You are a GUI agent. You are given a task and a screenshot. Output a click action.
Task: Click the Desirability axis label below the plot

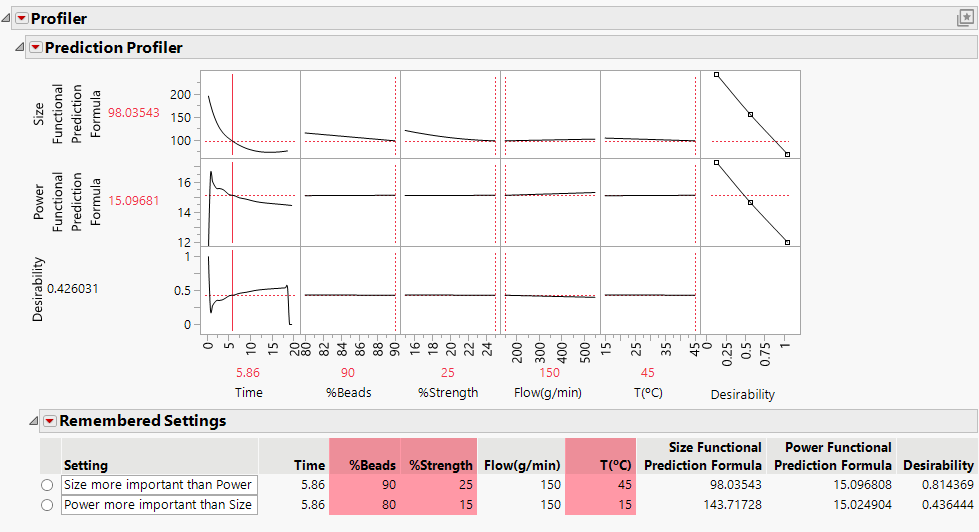742,395
